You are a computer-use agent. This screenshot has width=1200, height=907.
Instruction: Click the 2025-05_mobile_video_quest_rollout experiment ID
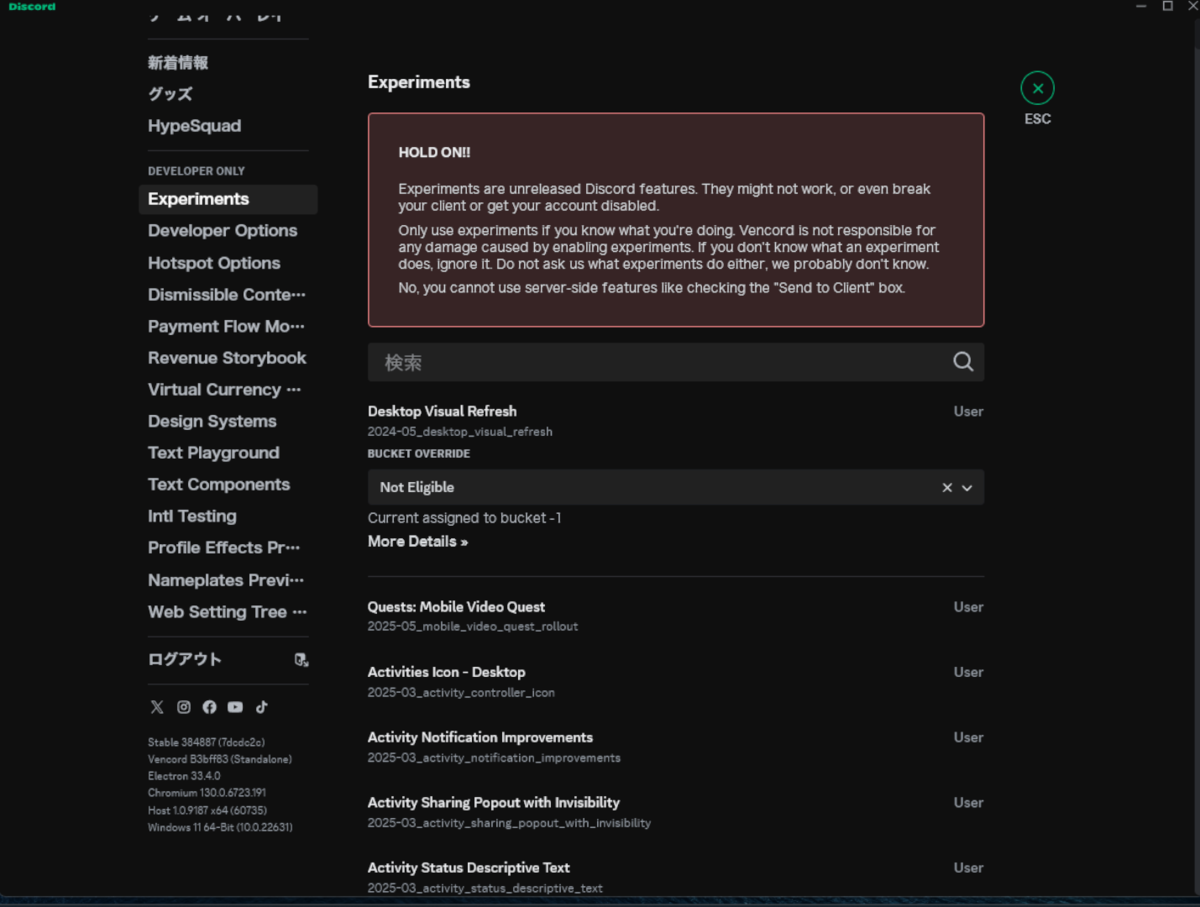pyautogui.click(x=473, y=627)
